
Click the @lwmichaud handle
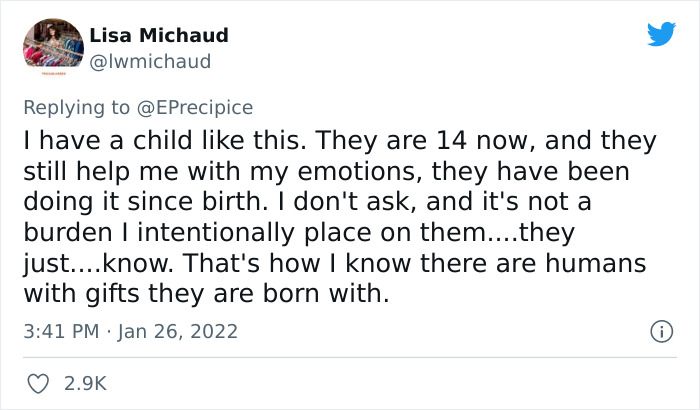coord(150,61)
